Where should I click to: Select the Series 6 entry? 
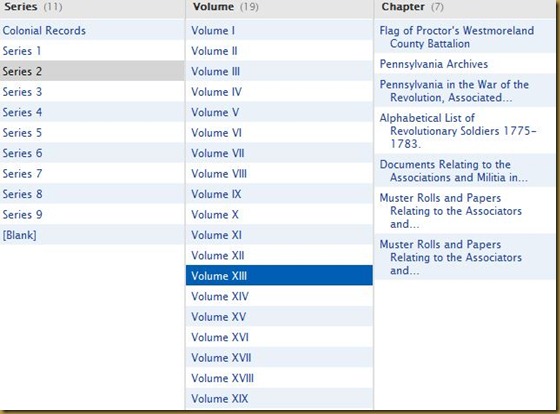[x=92, y=153]
